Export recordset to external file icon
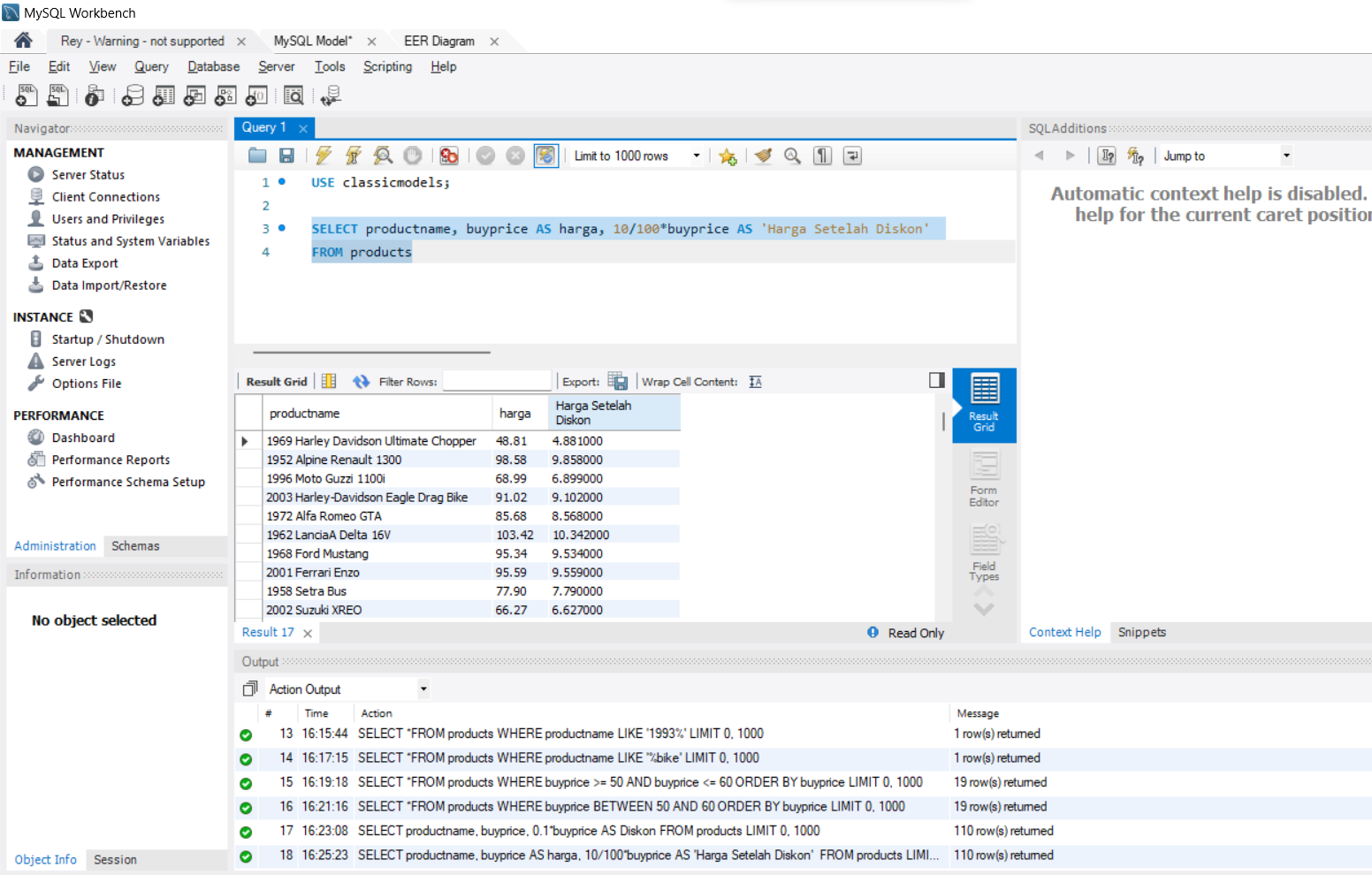The width and height of the screenshot is (1372, 875). [x=618, y=382]
